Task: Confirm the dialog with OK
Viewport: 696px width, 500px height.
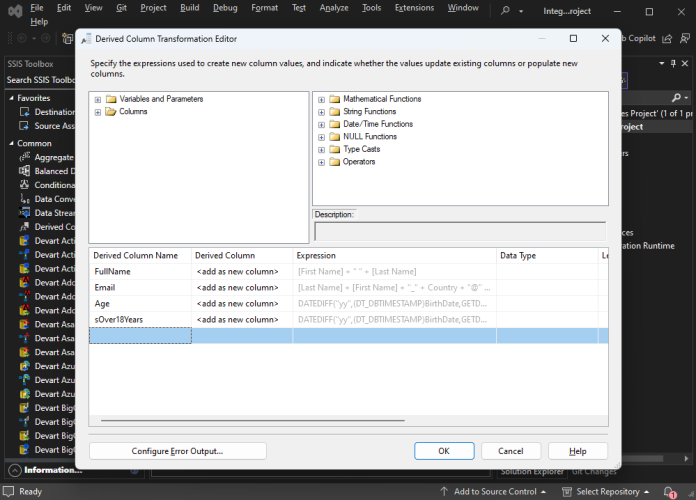Action: point(444,451)
